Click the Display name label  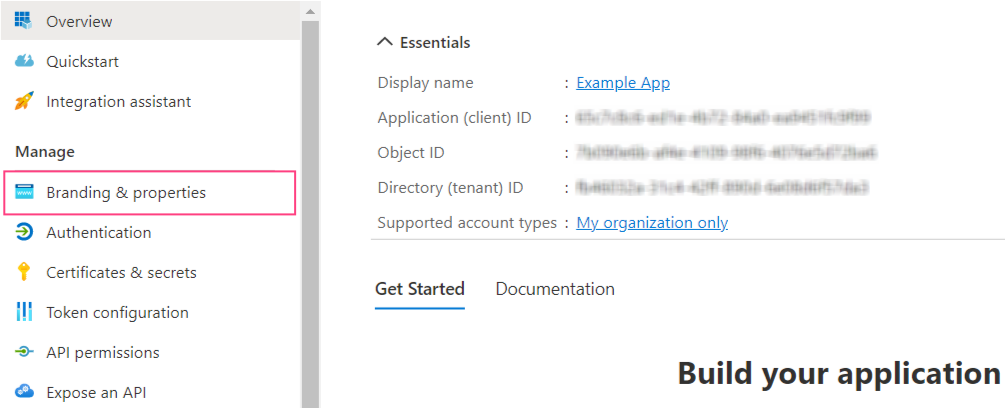426,83
